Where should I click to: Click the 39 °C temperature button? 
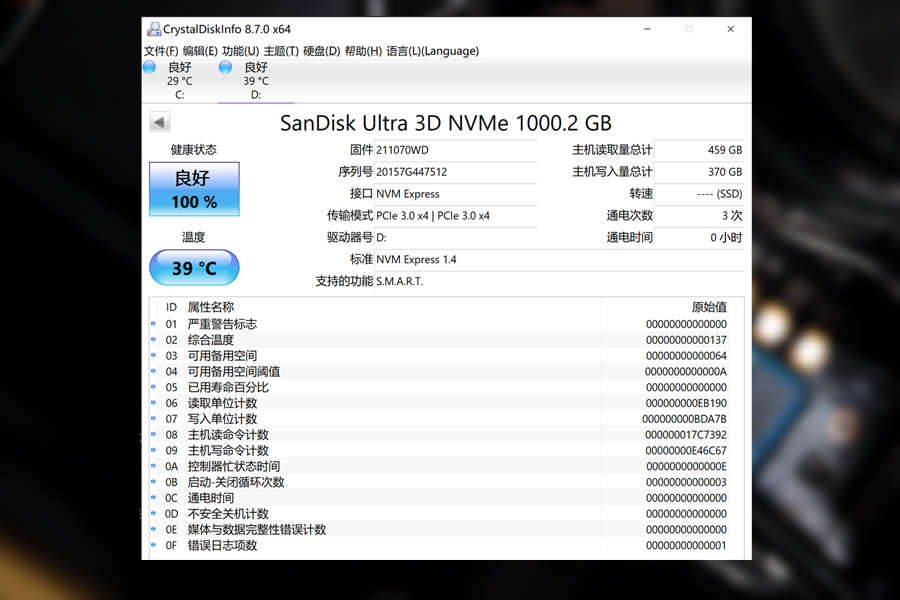point(194,268)
